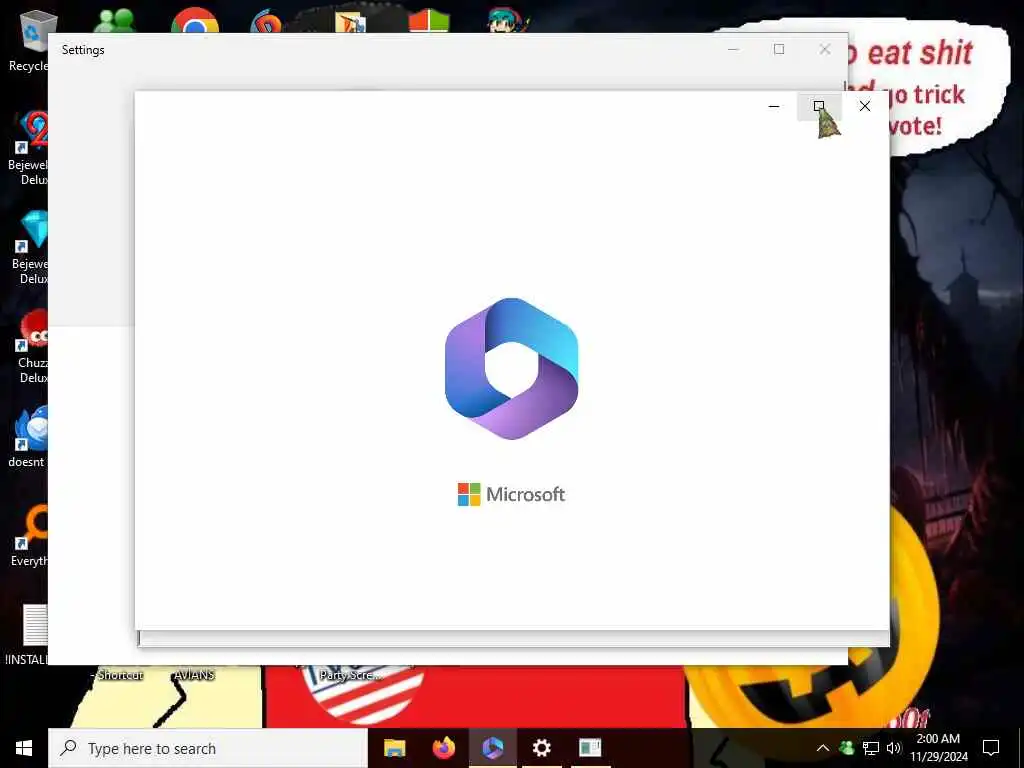The image size is (1024, 768).
Task: Open File Explorer from the taskbar
Action: coord(394,748)
